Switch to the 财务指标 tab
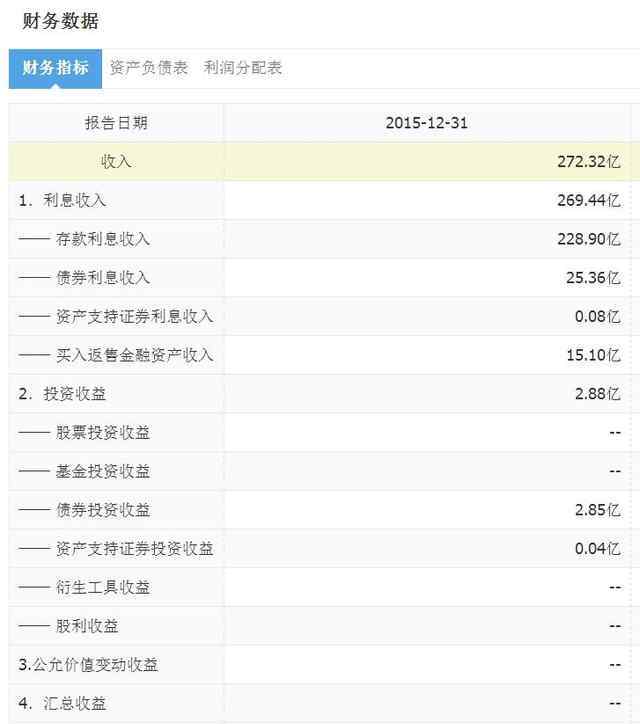Viewport: 640px width, 724px height. (x=55, y=68)
